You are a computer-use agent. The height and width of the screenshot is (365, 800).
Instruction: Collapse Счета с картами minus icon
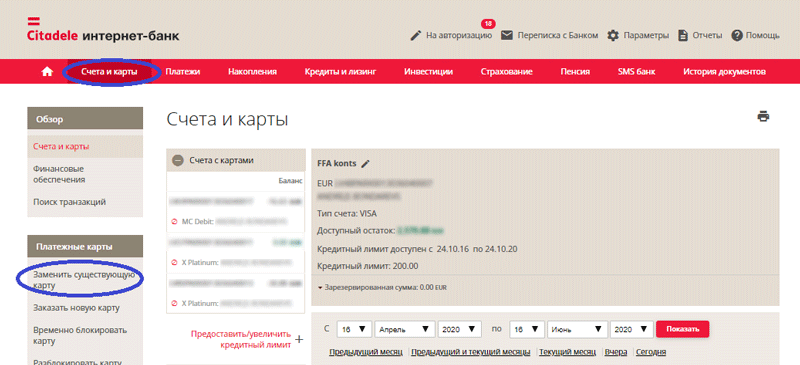point(178,160)
